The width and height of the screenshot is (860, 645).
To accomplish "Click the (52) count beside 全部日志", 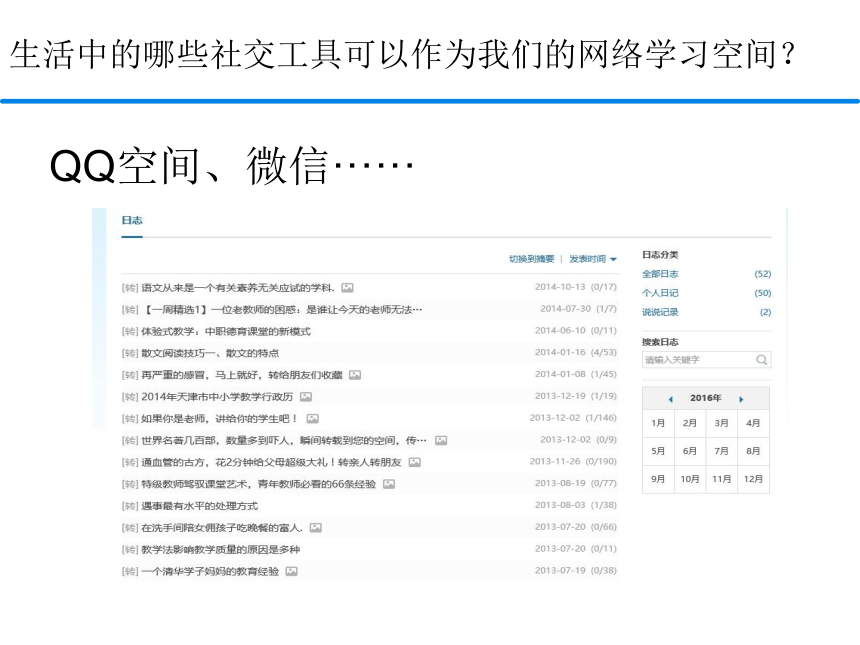I will 763,274.
